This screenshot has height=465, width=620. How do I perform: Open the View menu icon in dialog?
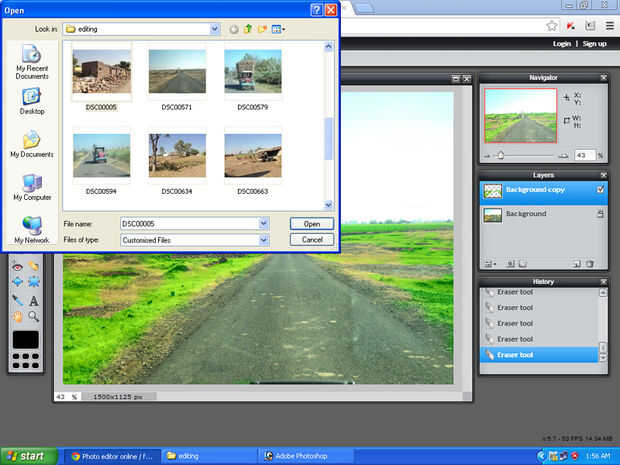(278, 29)
